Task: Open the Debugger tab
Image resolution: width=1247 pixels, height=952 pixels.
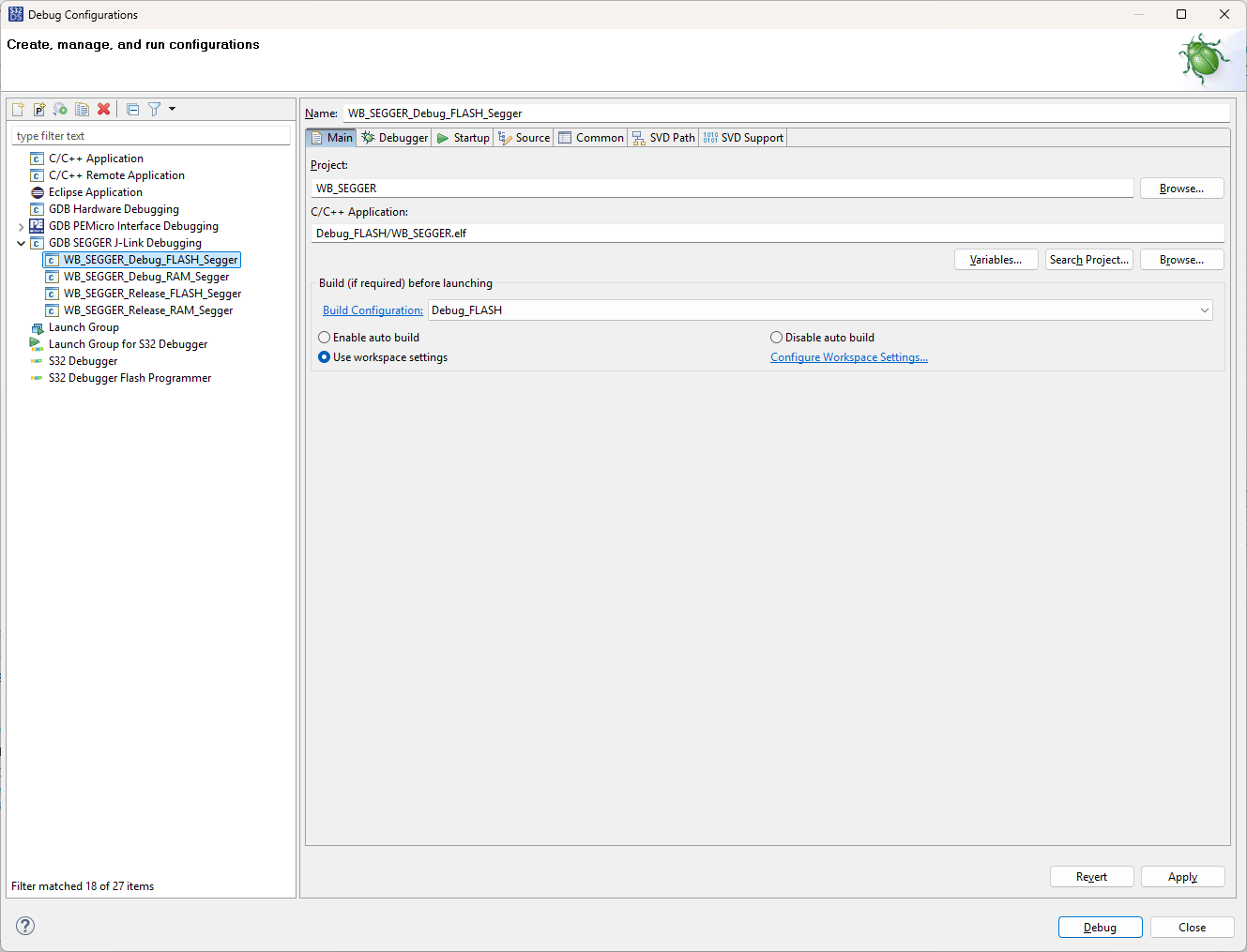Action: coord(394,138)
